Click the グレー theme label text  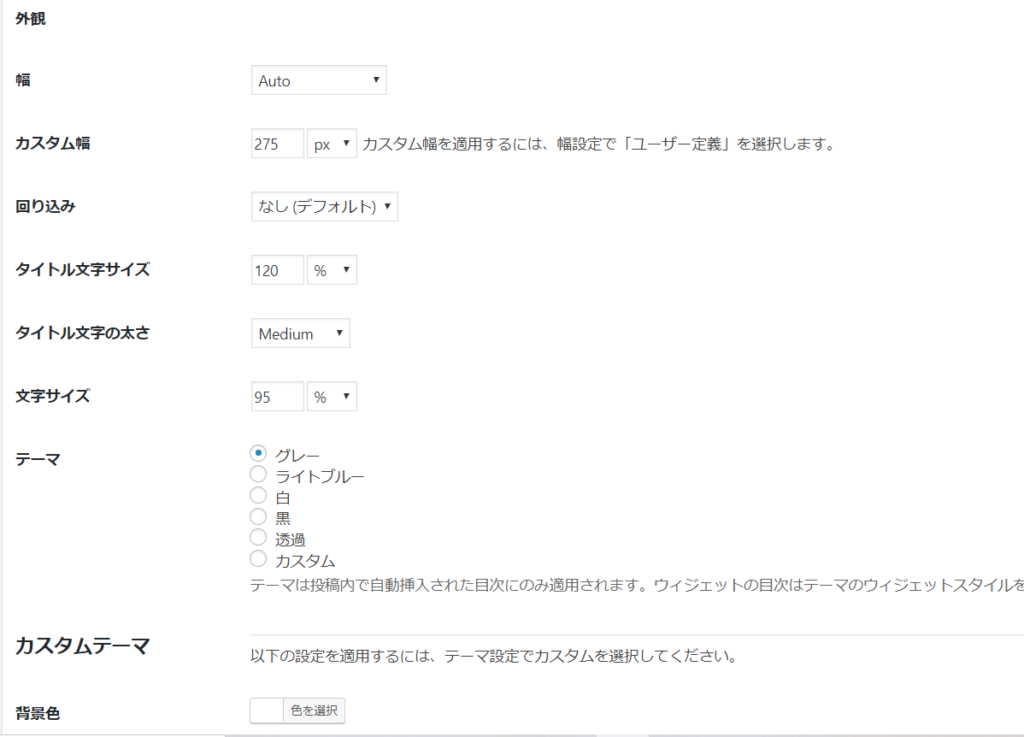click(x=297, y=456)
